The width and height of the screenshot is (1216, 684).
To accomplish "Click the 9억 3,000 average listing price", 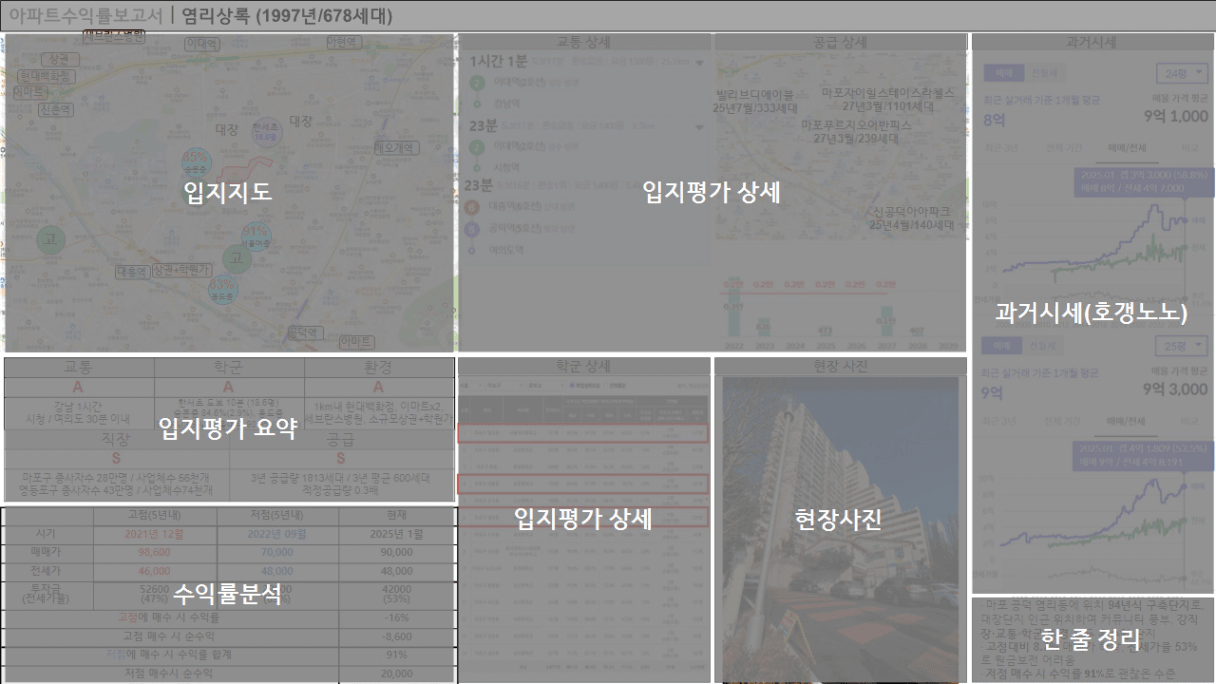I will pyautogui.click(x=1174, y=389).
